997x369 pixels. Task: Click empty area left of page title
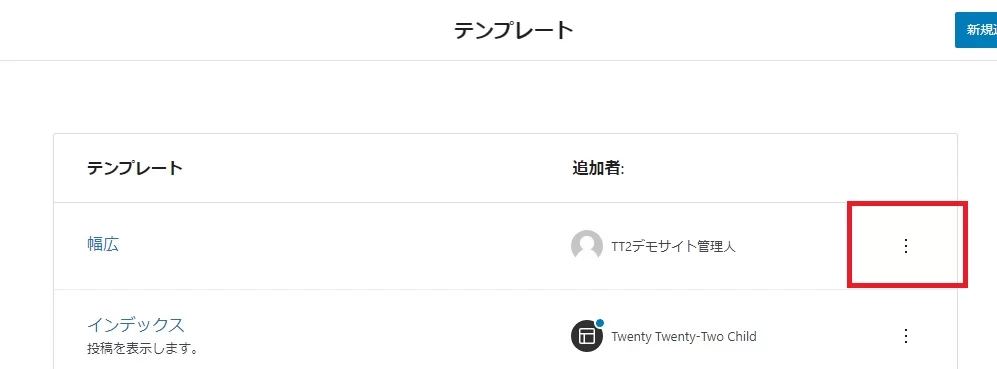click(x=223, y=30)
